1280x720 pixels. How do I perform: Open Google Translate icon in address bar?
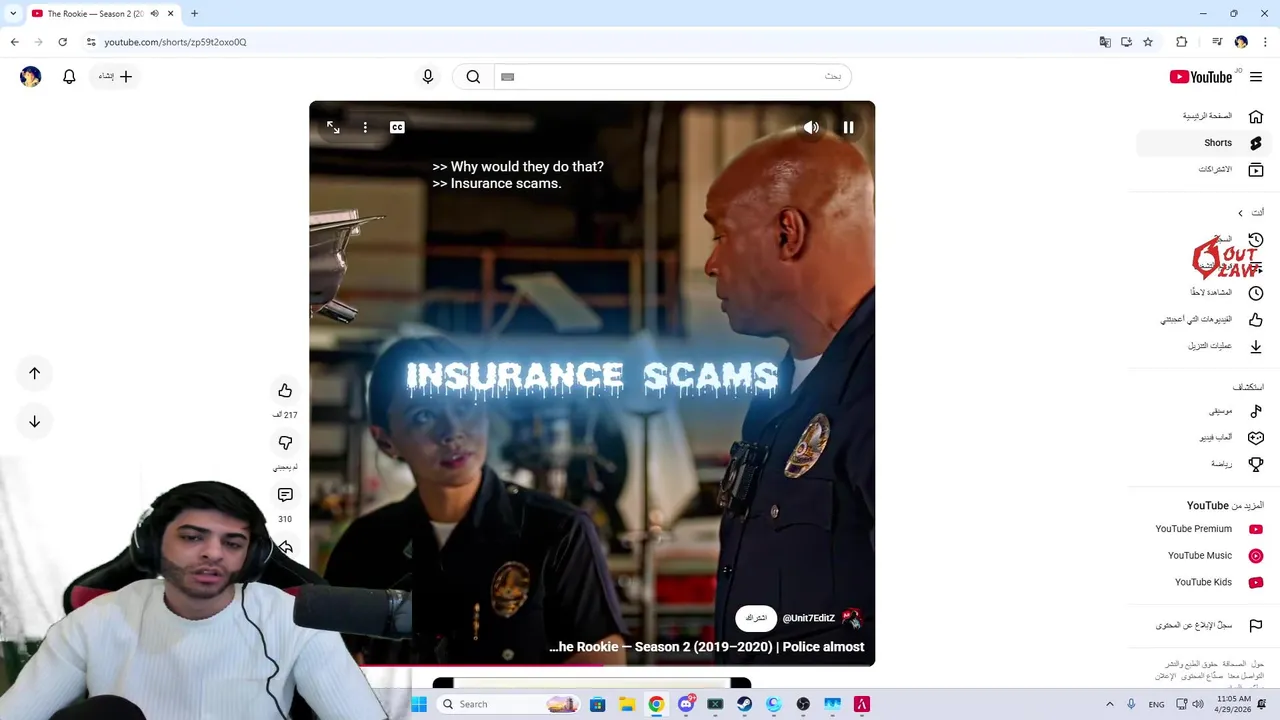pos(1105,42)
